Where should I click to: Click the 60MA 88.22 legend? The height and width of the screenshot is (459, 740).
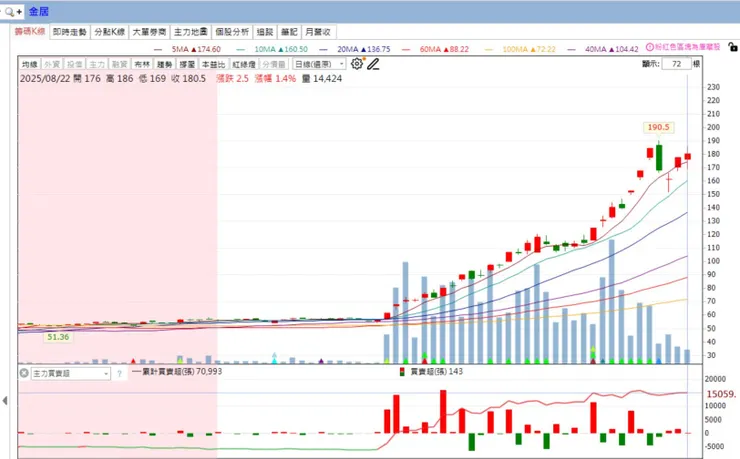coord(444,49)
